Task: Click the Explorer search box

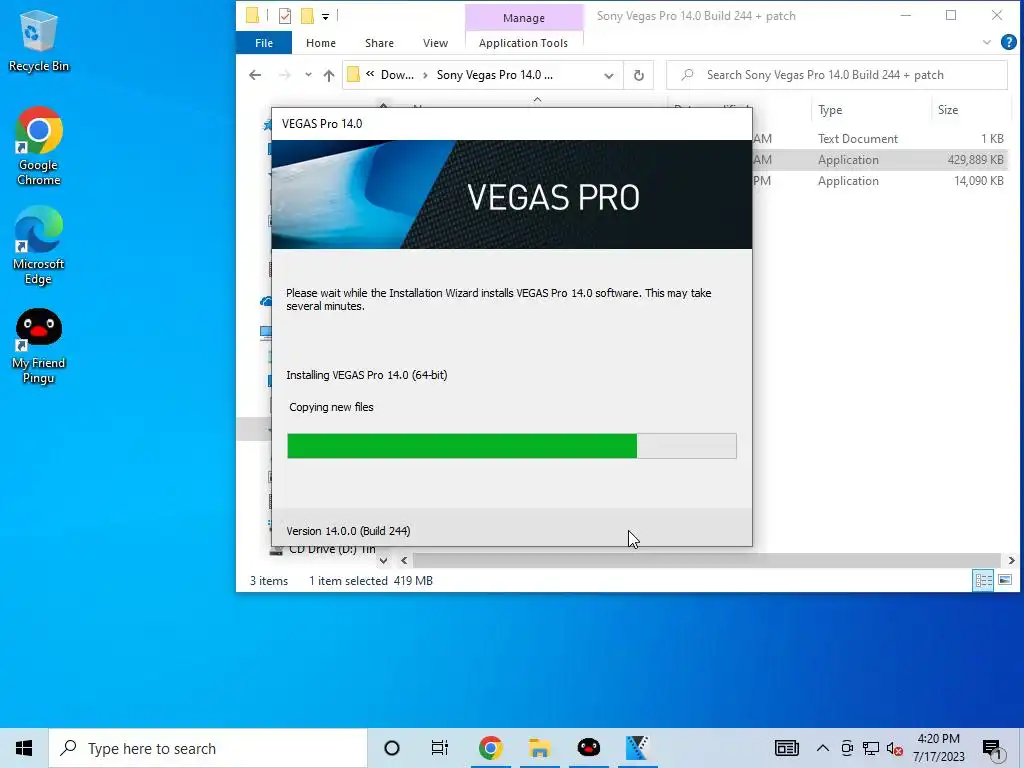Action: 837,75
